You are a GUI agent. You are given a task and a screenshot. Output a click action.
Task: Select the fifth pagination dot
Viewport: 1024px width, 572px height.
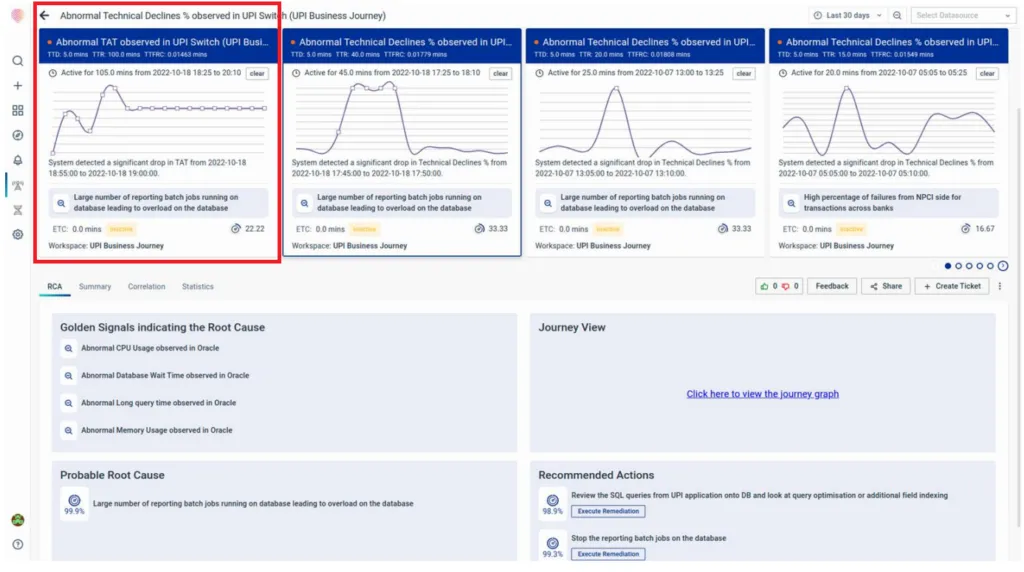tap(990, 266)
